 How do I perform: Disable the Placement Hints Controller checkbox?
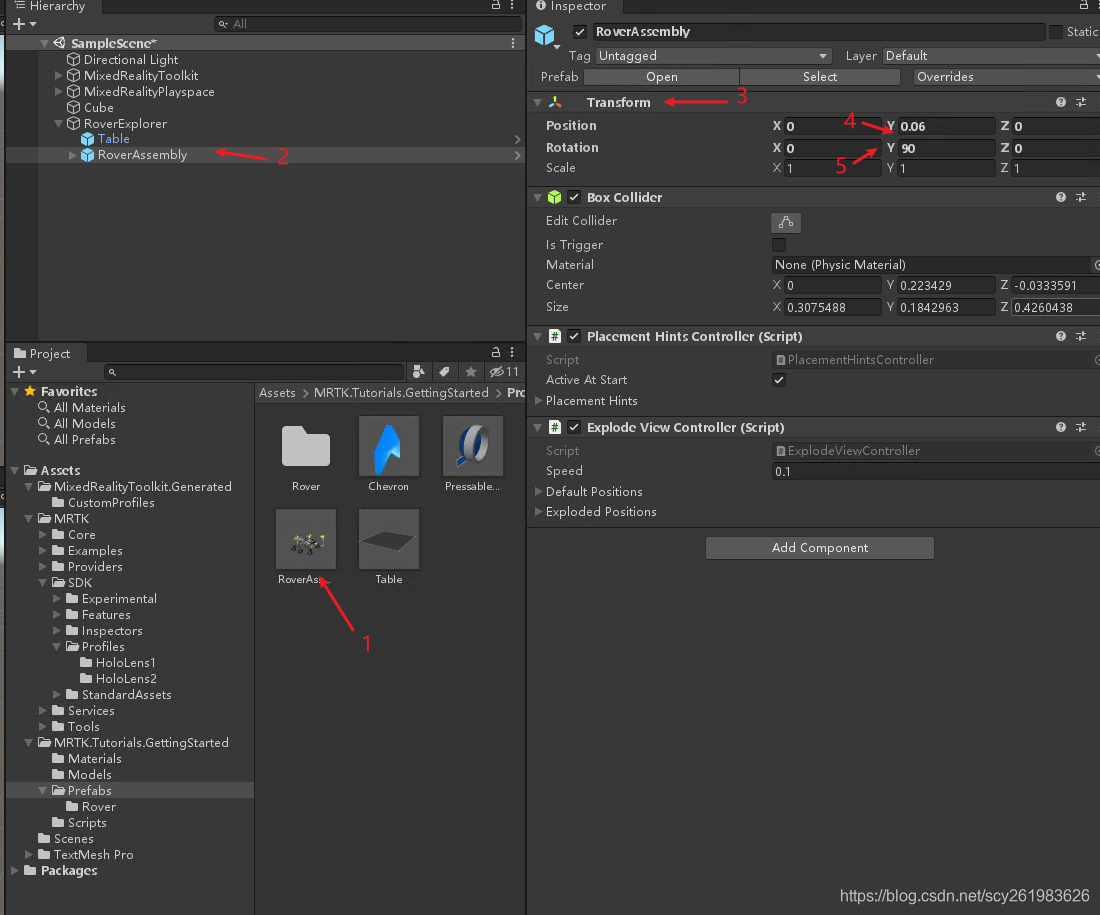575,336
